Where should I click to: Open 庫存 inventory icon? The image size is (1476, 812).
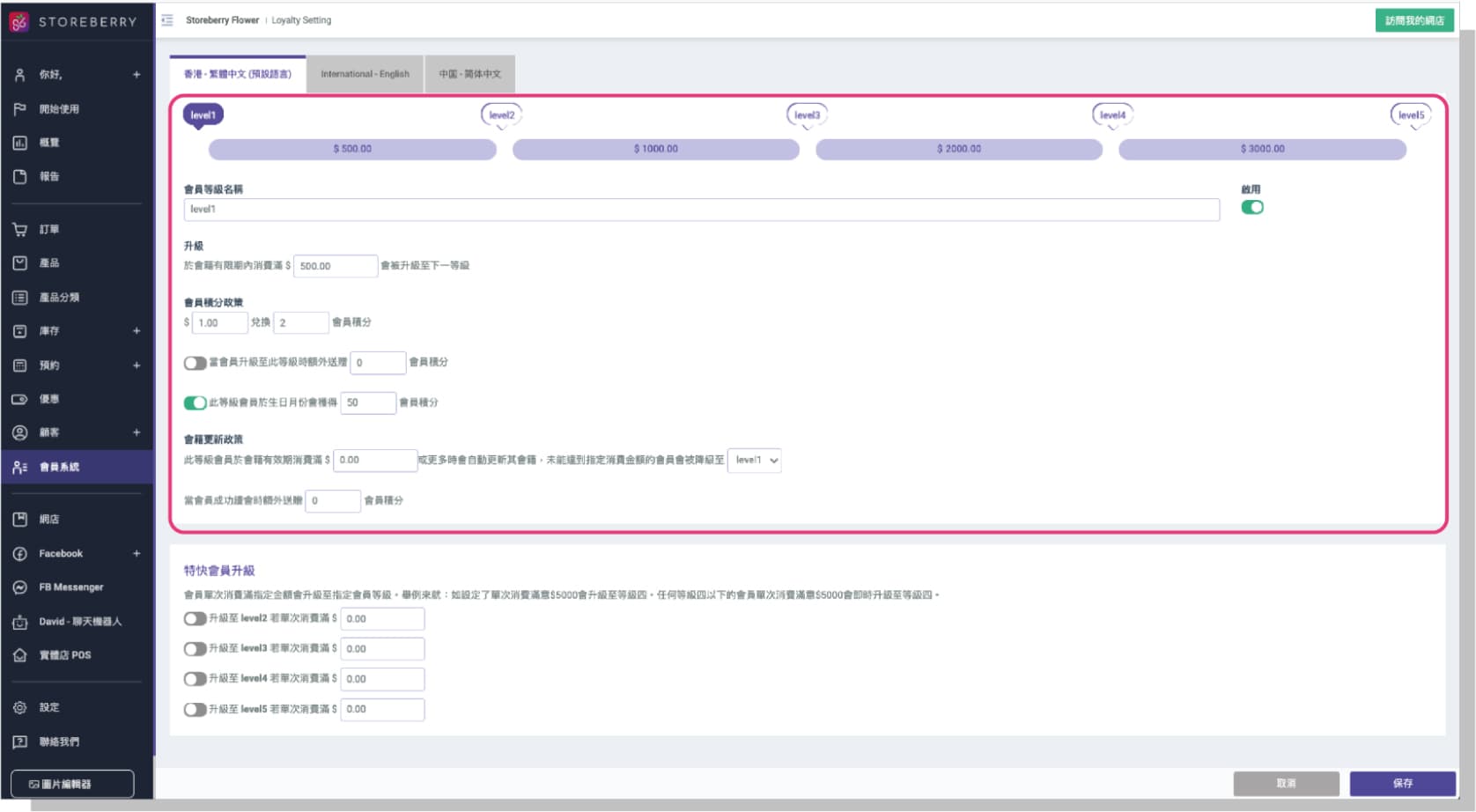click(x=19, y=331)
